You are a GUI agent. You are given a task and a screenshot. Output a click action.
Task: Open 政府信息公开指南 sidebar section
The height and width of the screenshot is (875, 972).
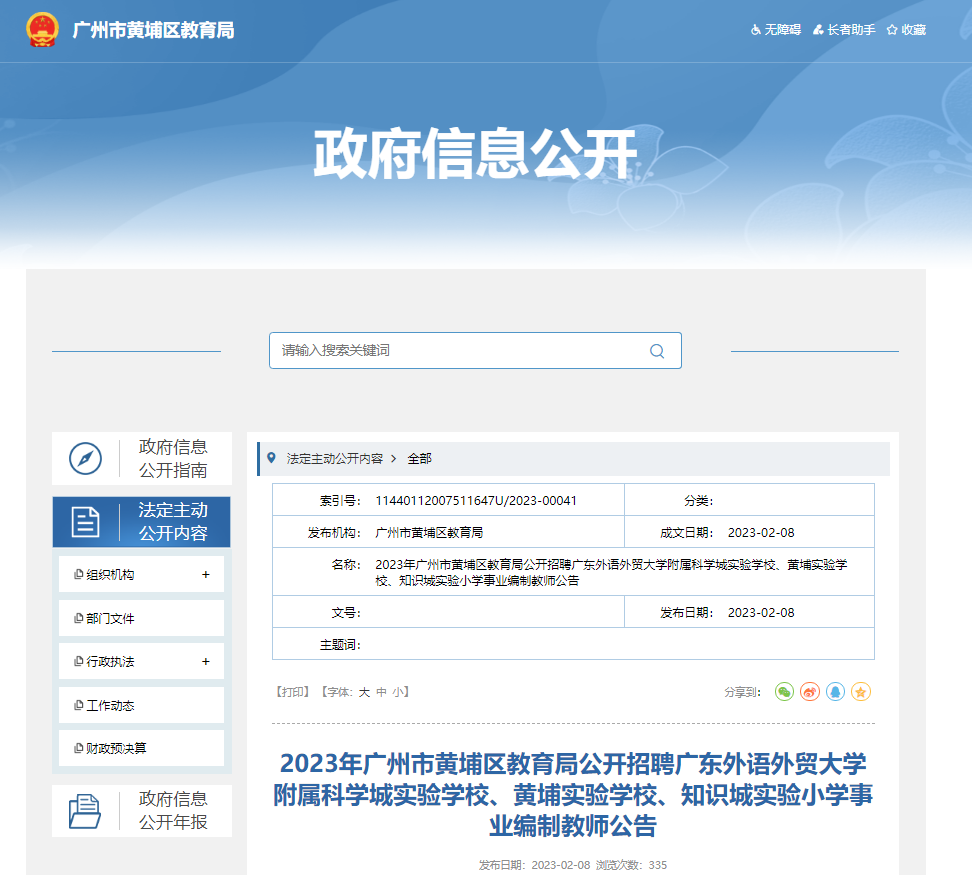[142, 459]
